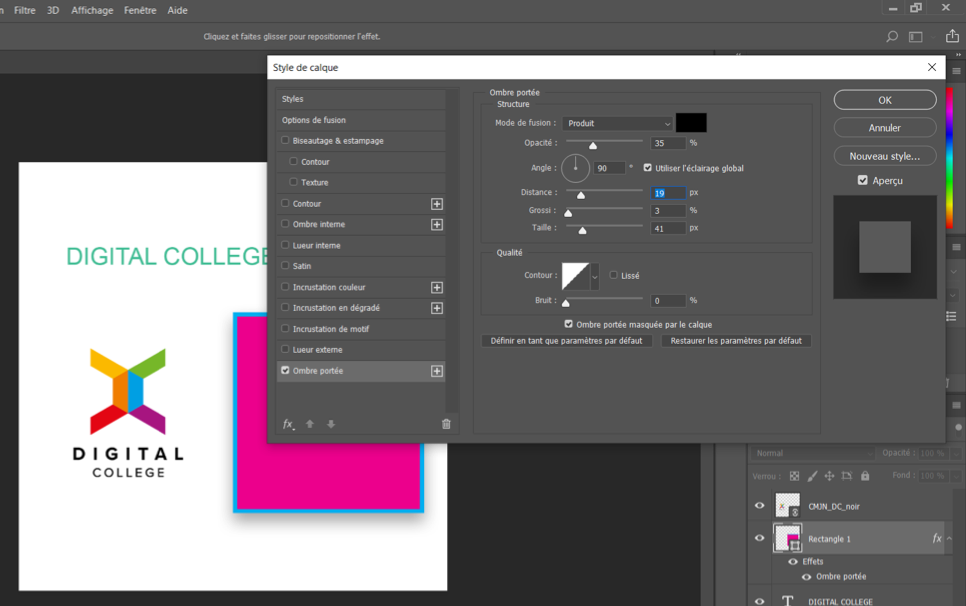The image size is (966, 606).
Task: Close the Style de calque dialog
Action: (x=932, y=67)
